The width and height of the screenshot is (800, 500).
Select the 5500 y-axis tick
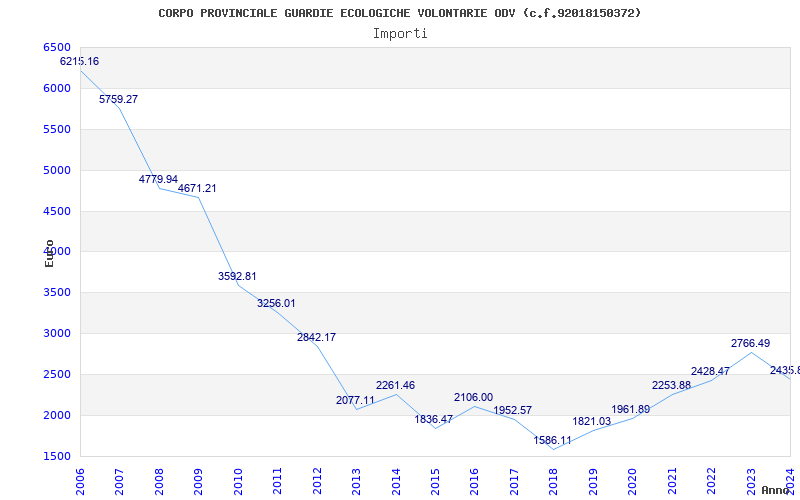(x=57, y=129)
